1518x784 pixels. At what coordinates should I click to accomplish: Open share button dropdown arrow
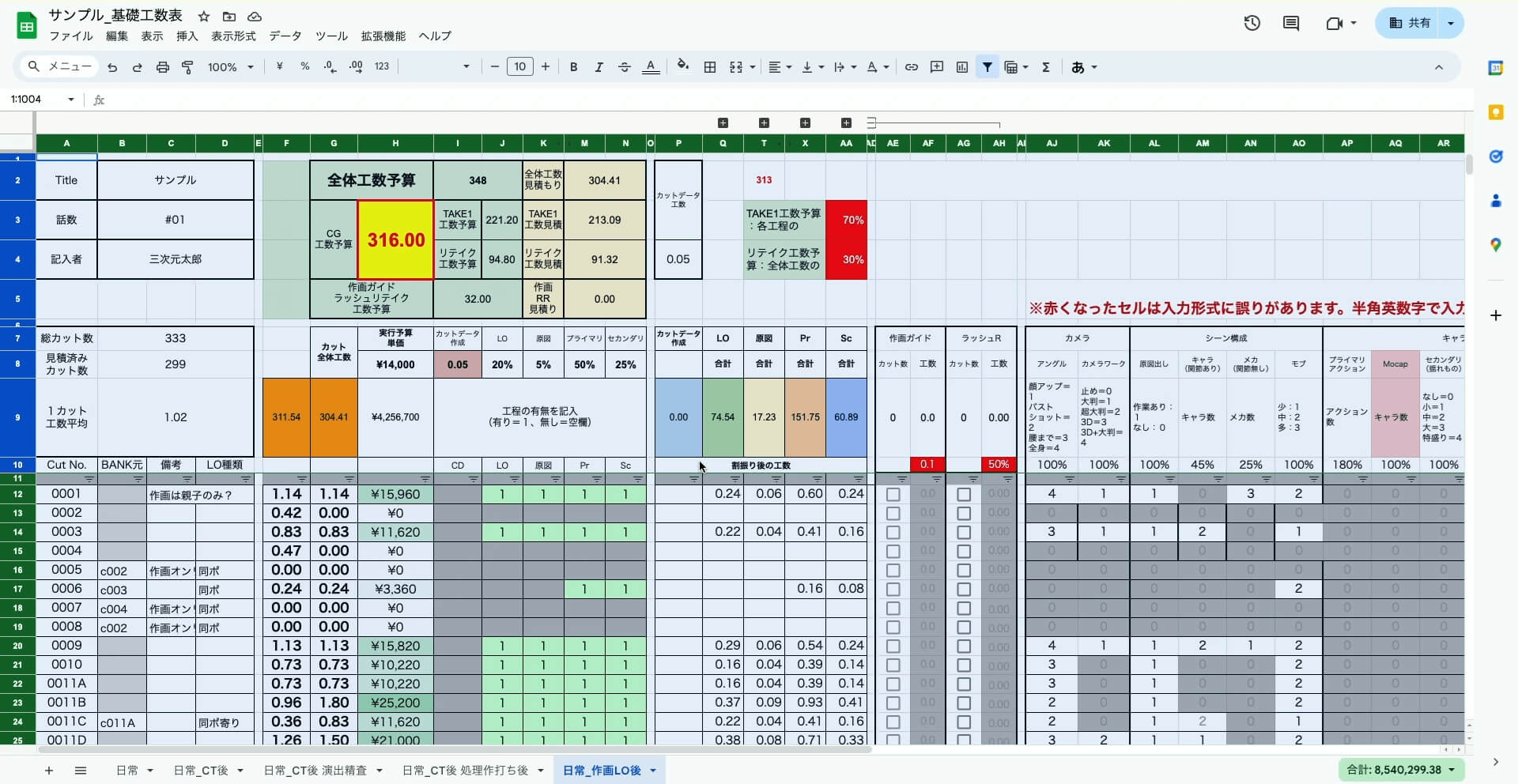coord(1451,23)
